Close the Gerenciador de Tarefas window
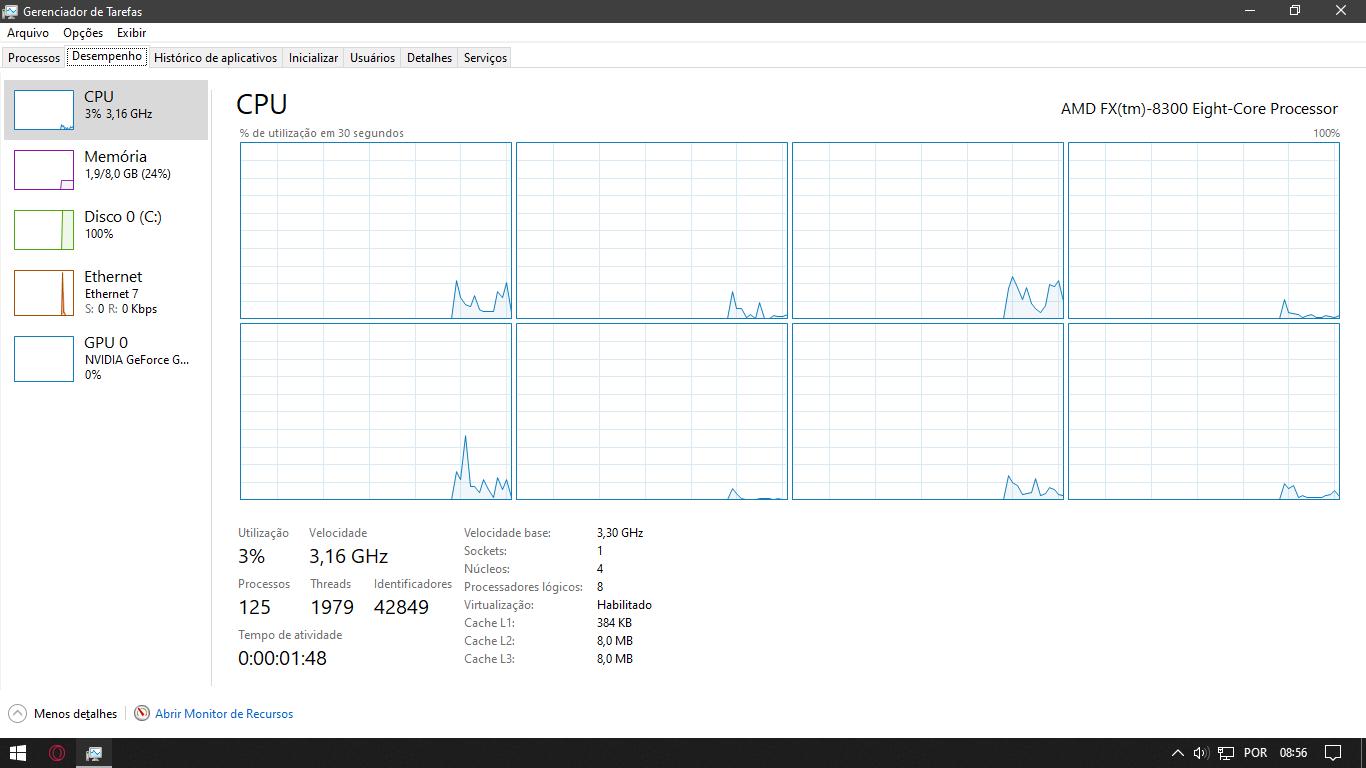Screen dimensions: 1366x768 pyautogui.click(x=1341, y=11)
